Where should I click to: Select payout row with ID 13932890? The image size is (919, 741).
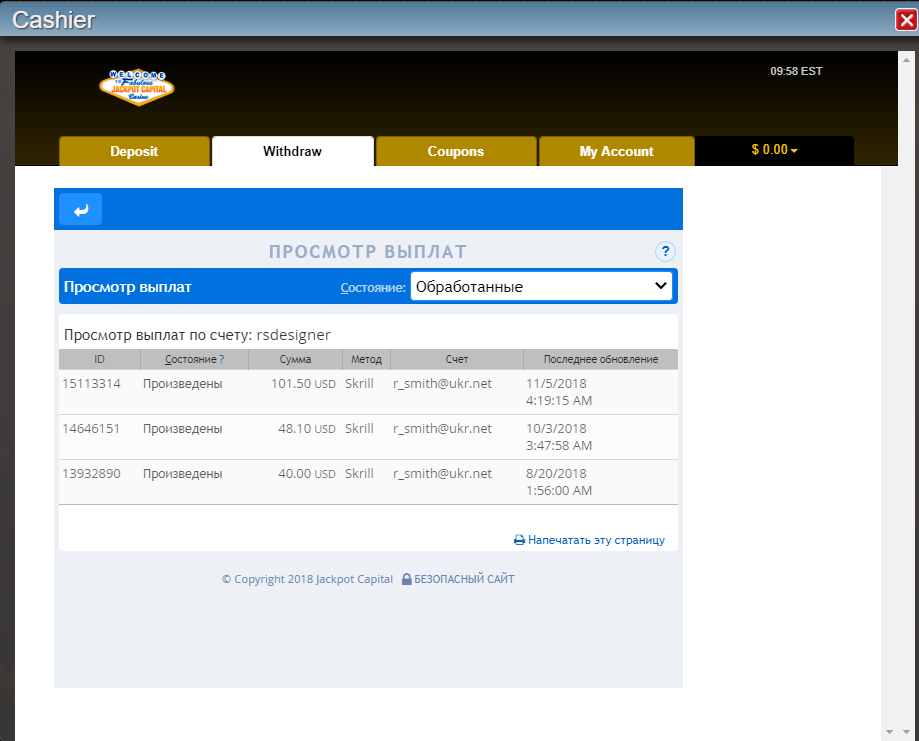click(92, 473)
